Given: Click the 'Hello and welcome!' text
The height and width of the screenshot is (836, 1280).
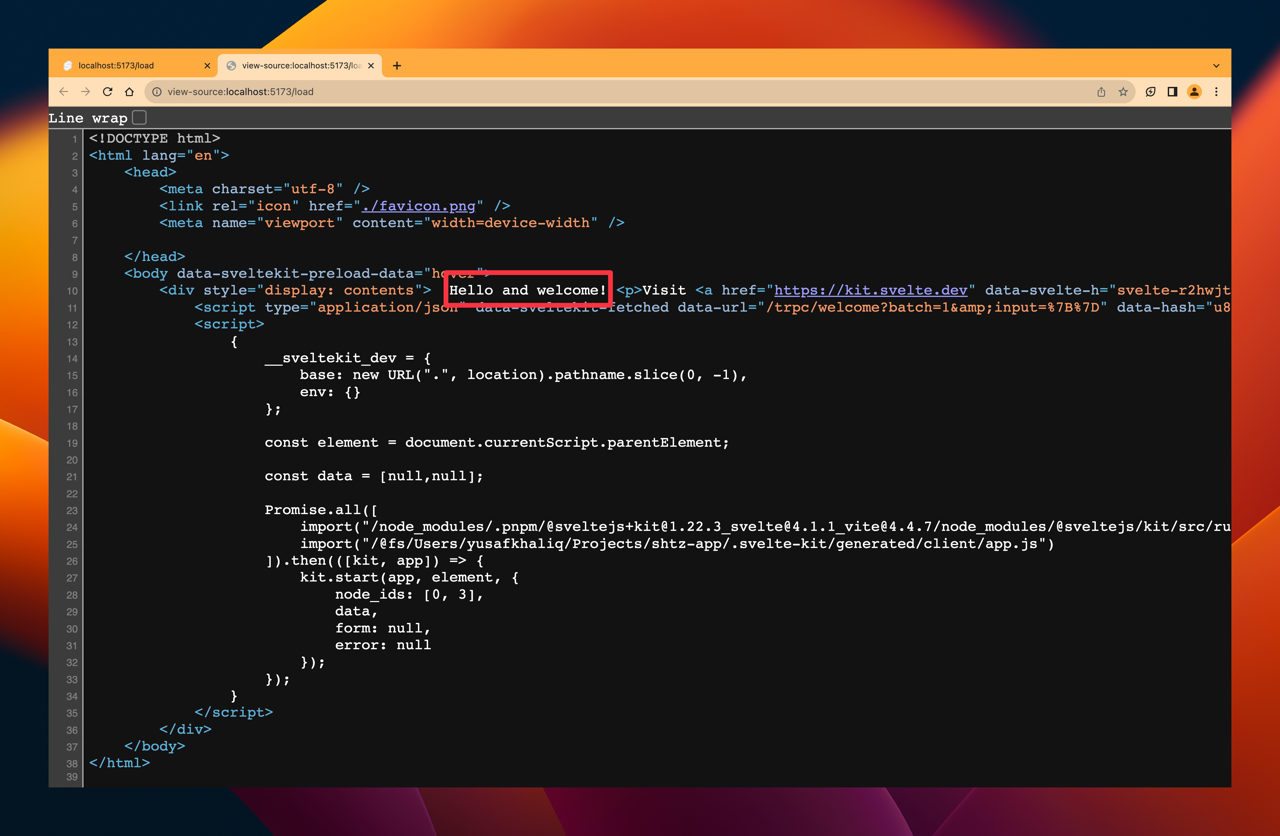Looking at the screenshot, I should click(x=528, y=290).
